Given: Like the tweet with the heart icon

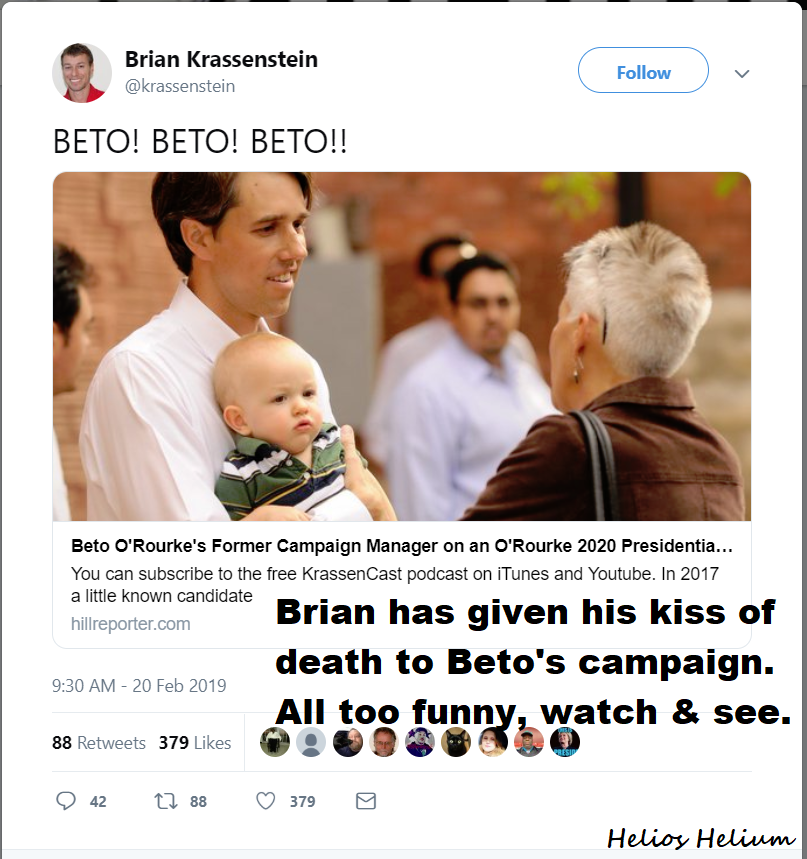Looking at the screenshot, I should tap(266, 801).
